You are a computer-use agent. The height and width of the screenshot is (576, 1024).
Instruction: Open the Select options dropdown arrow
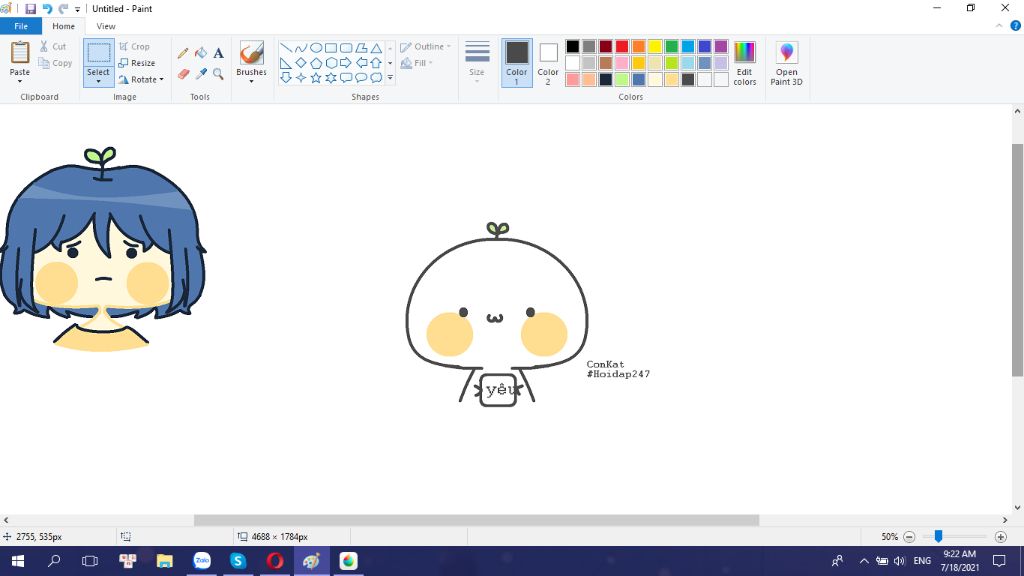pos(99,81)
